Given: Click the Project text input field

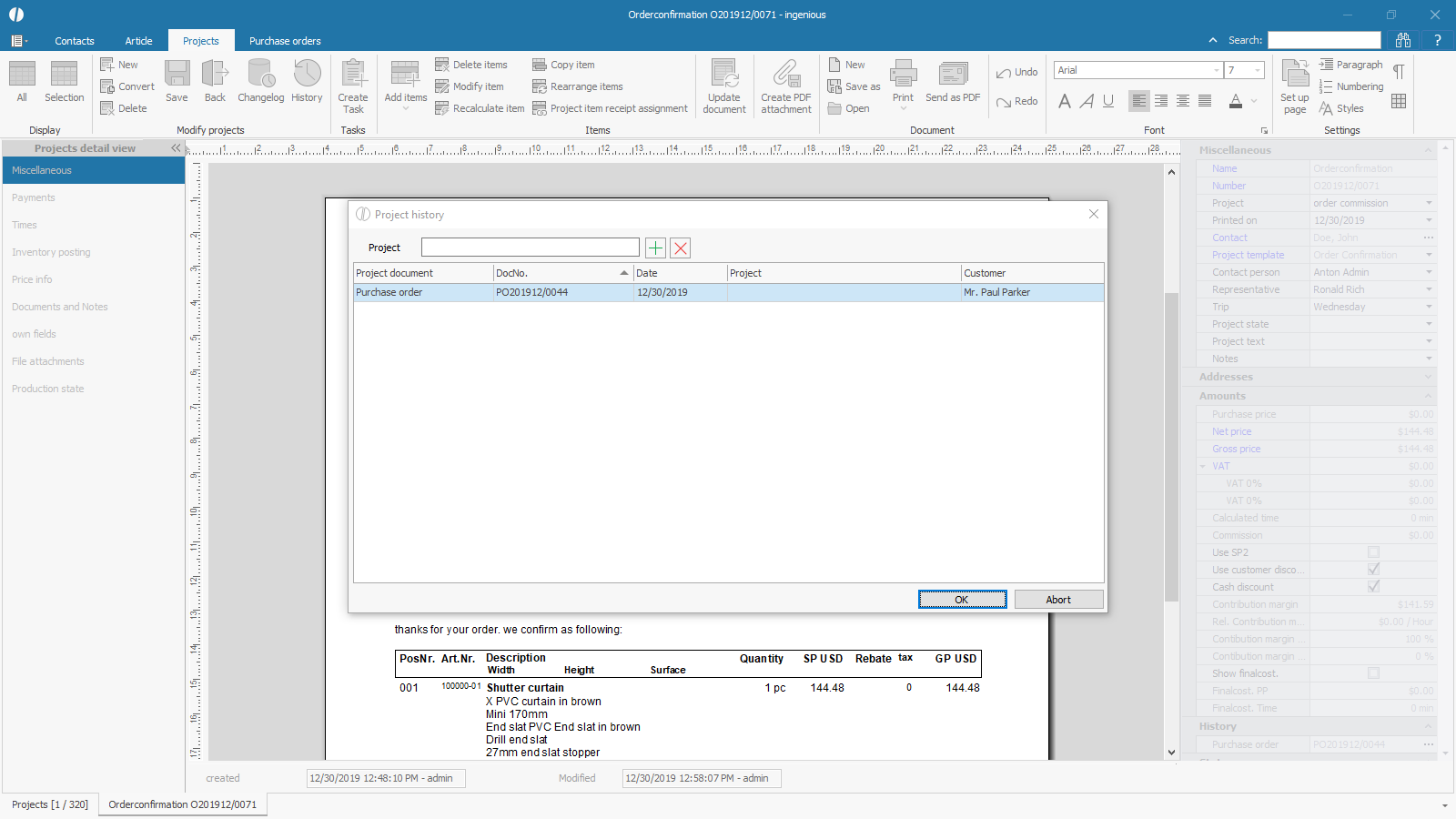Looking at the screenshot, I should [x=530, y=248].
